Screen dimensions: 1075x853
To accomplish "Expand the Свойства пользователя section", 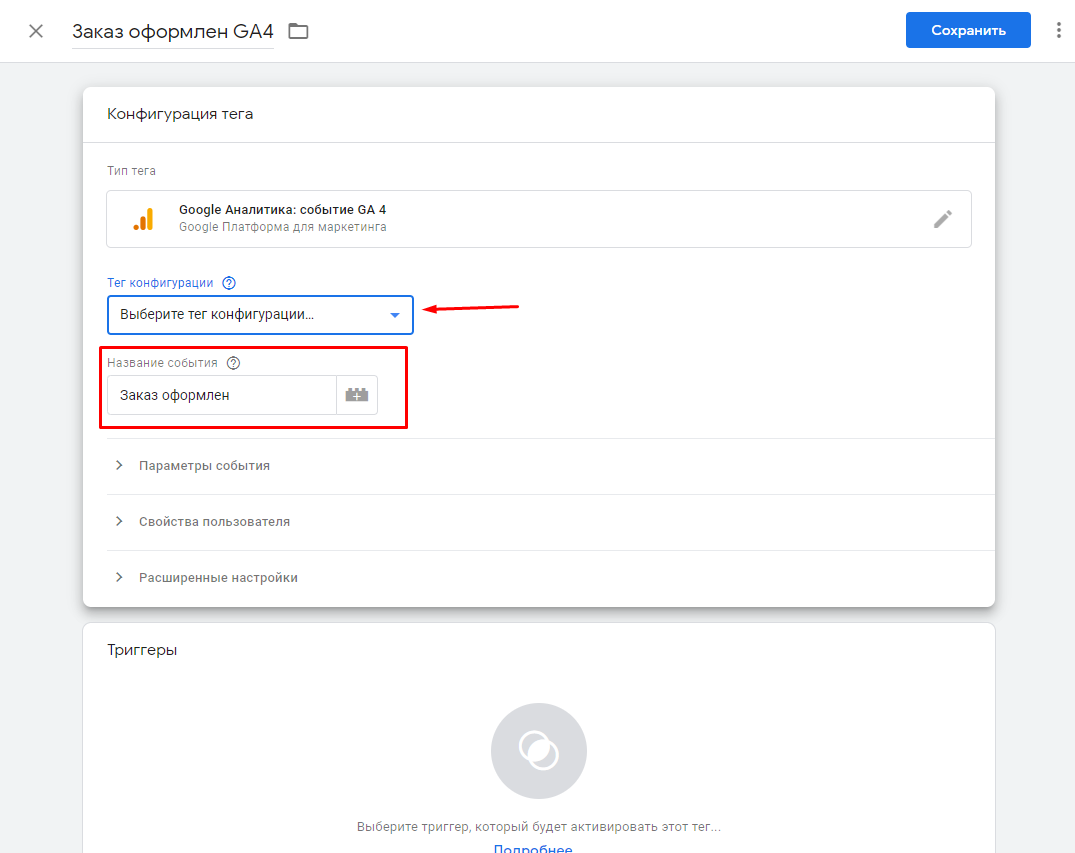I will click(214, 522).
